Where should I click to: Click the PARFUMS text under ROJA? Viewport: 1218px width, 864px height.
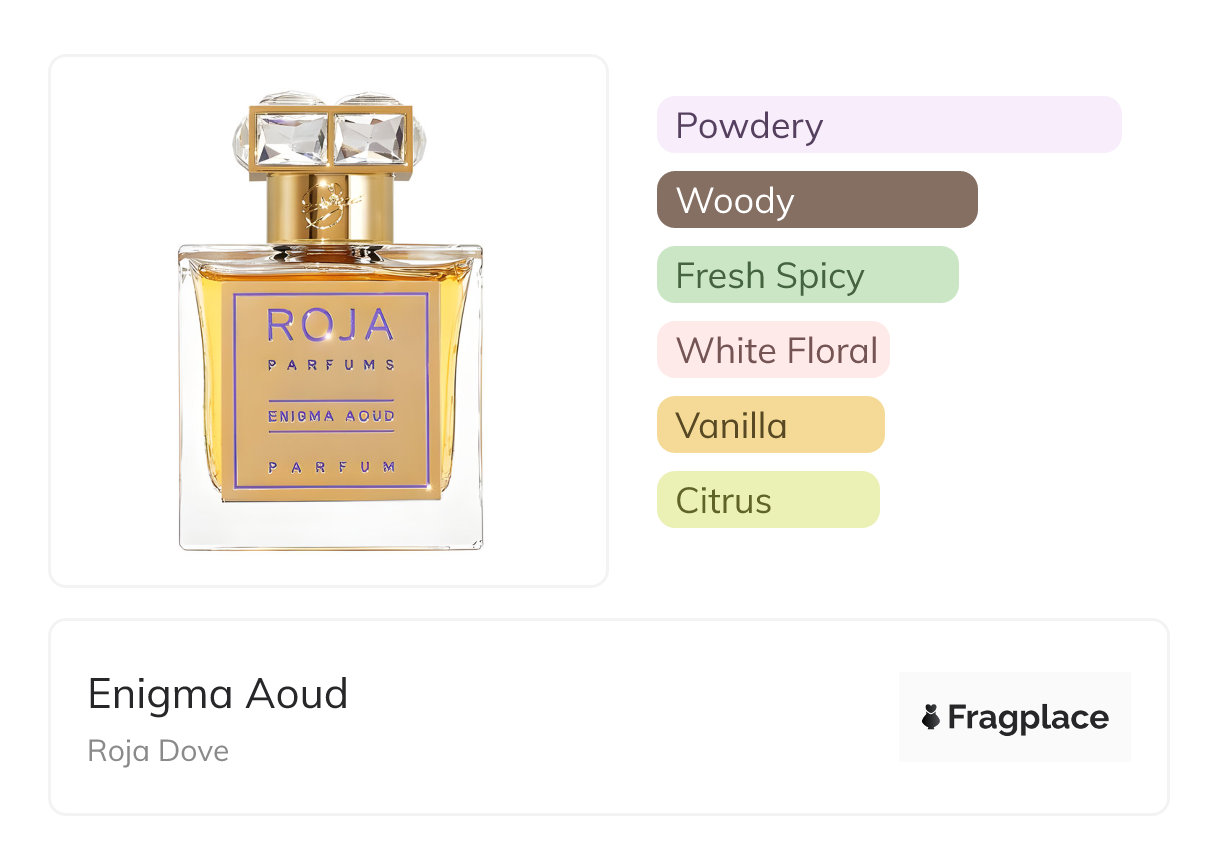[x=331, y=365]
